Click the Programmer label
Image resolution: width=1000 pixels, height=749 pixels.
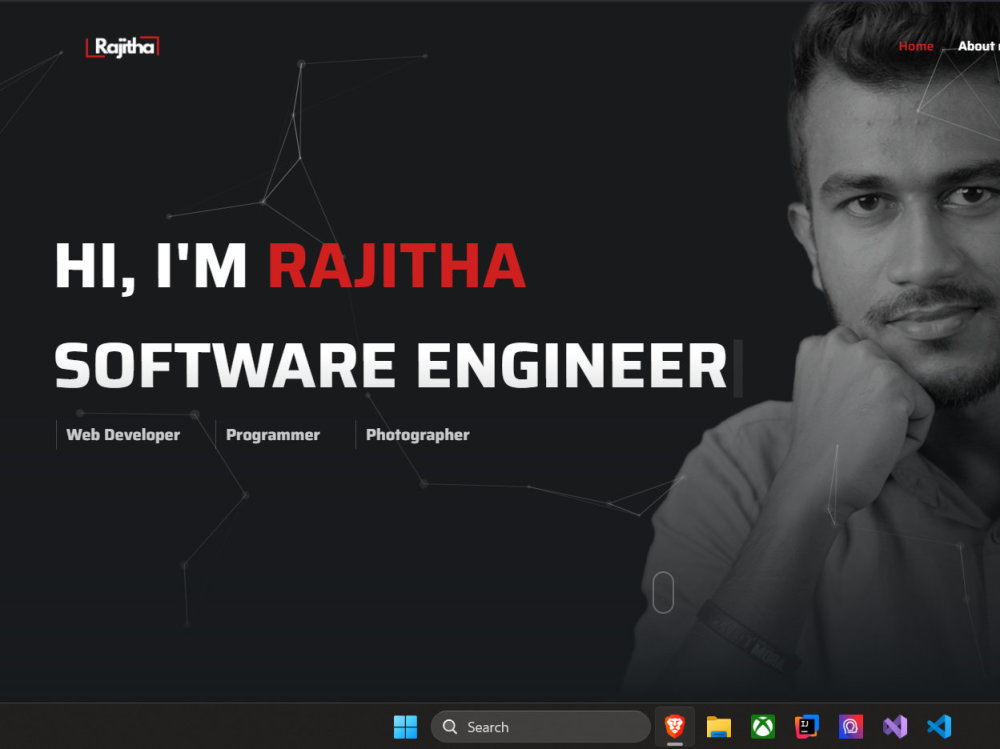tap(273, 435)
